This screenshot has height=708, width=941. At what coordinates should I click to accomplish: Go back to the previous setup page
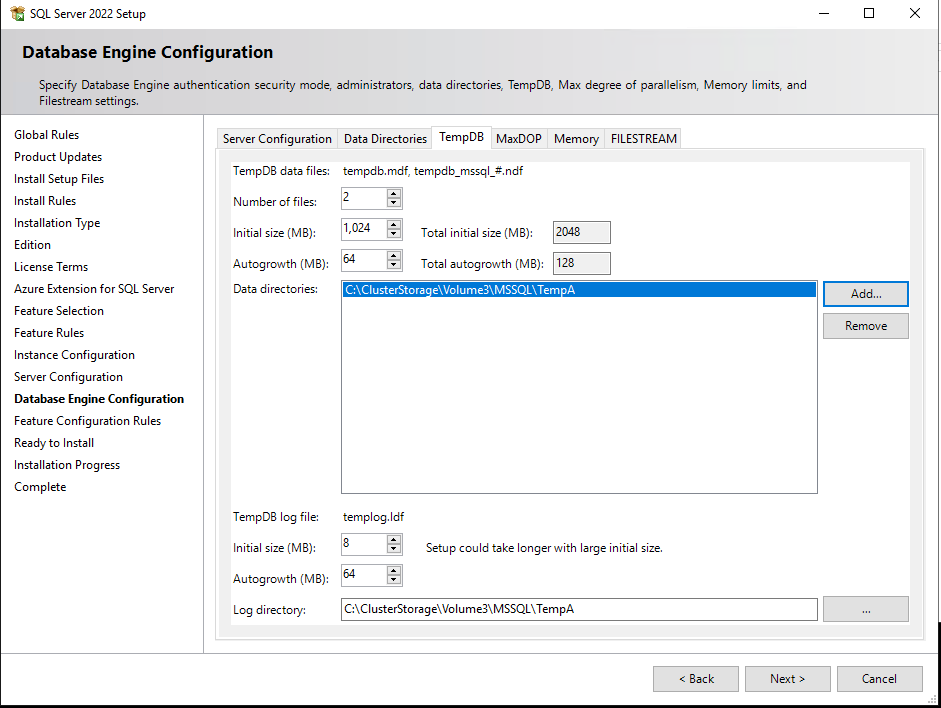(x=696, y=679)
